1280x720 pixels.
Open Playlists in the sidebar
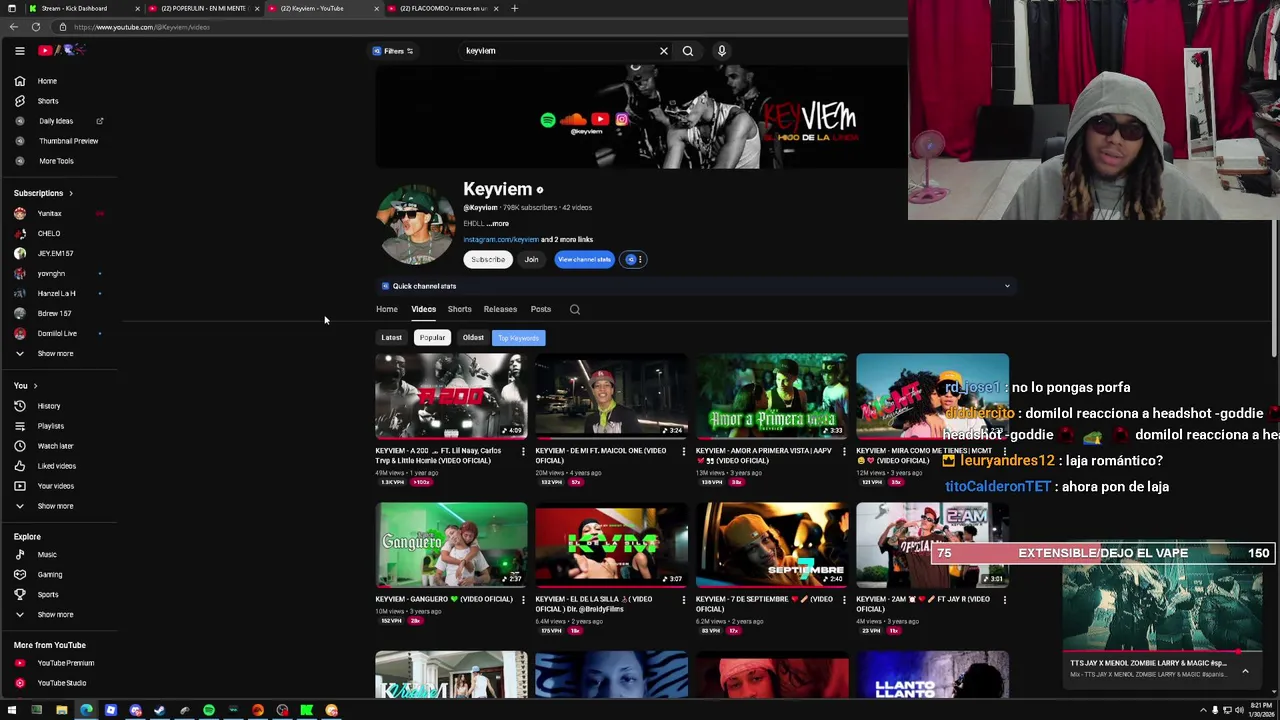50,426
